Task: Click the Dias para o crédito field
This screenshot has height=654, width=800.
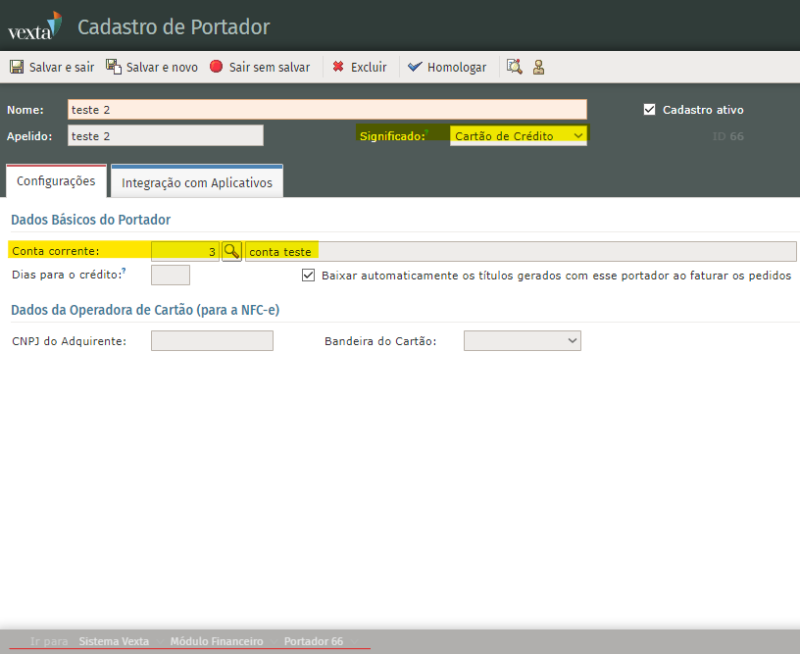Action: 170,275
